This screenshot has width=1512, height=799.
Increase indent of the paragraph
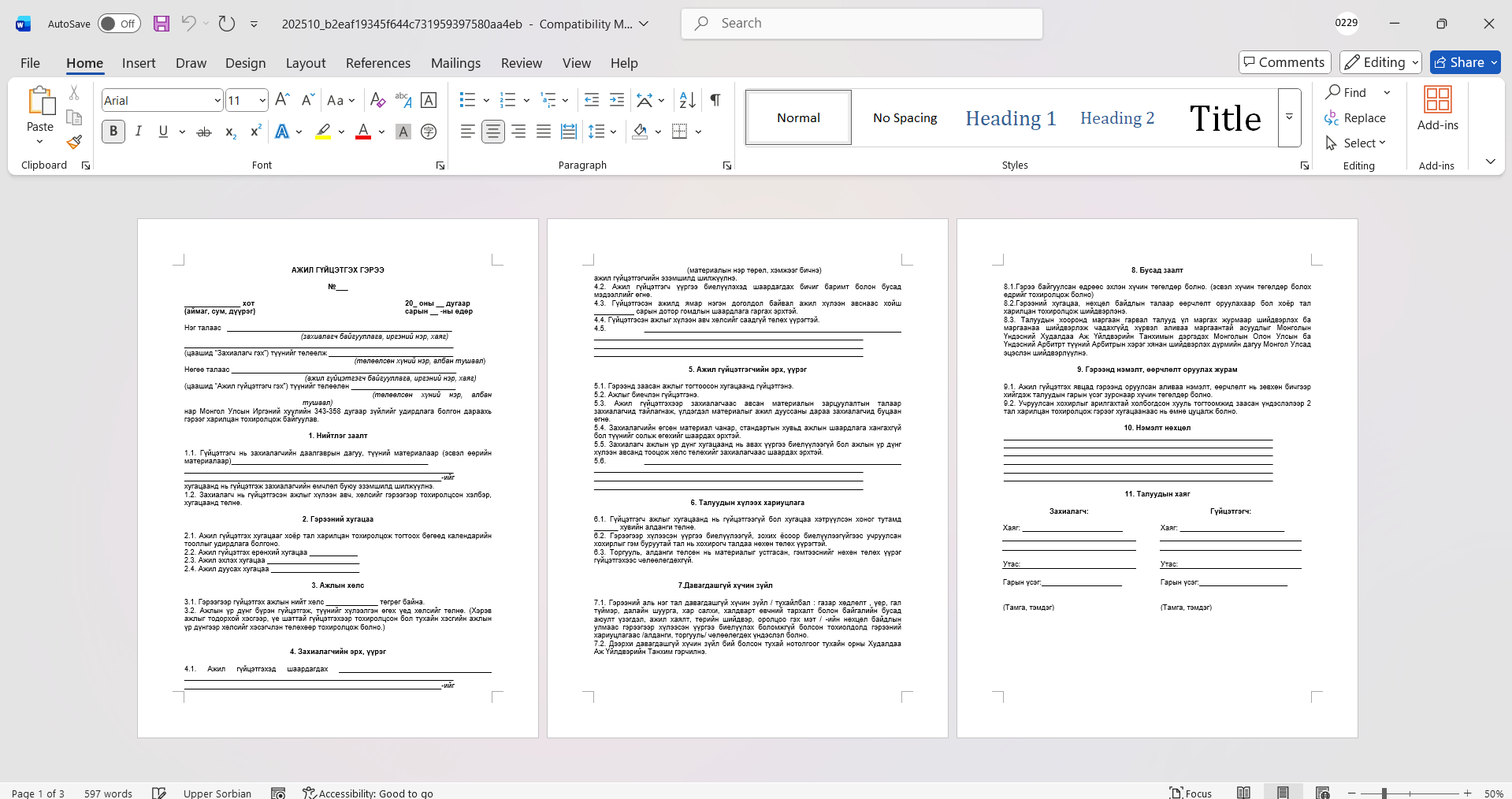pos(617,100)
